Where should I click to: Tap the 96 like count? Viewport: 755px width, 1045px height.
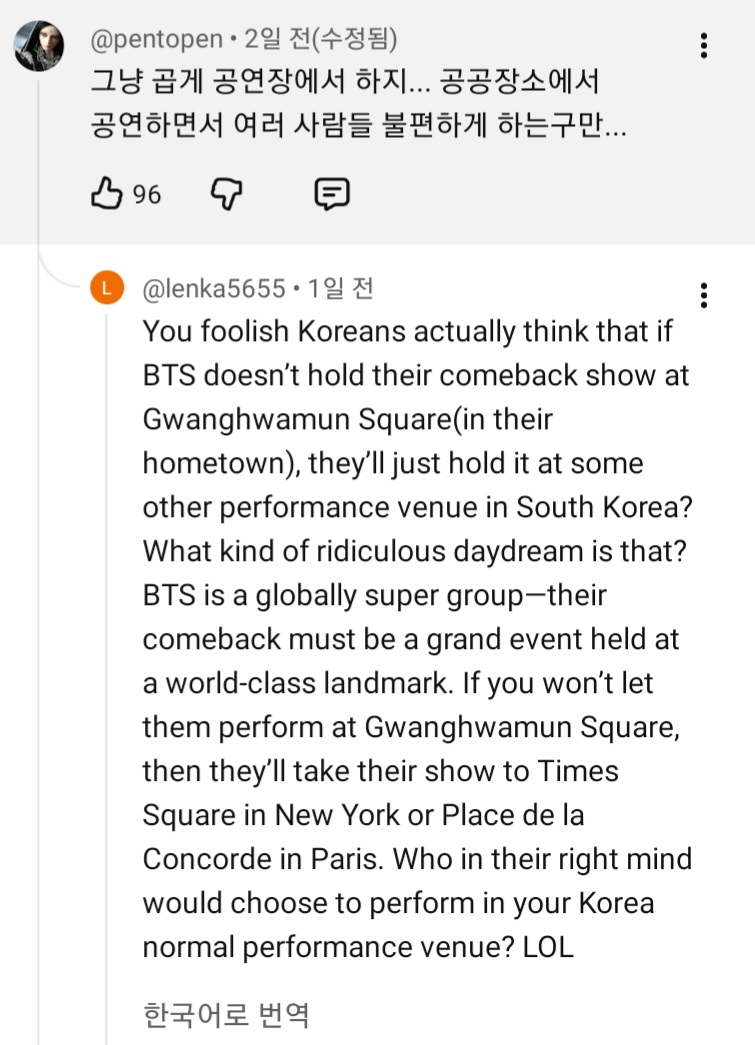click(x=147, y=194)
